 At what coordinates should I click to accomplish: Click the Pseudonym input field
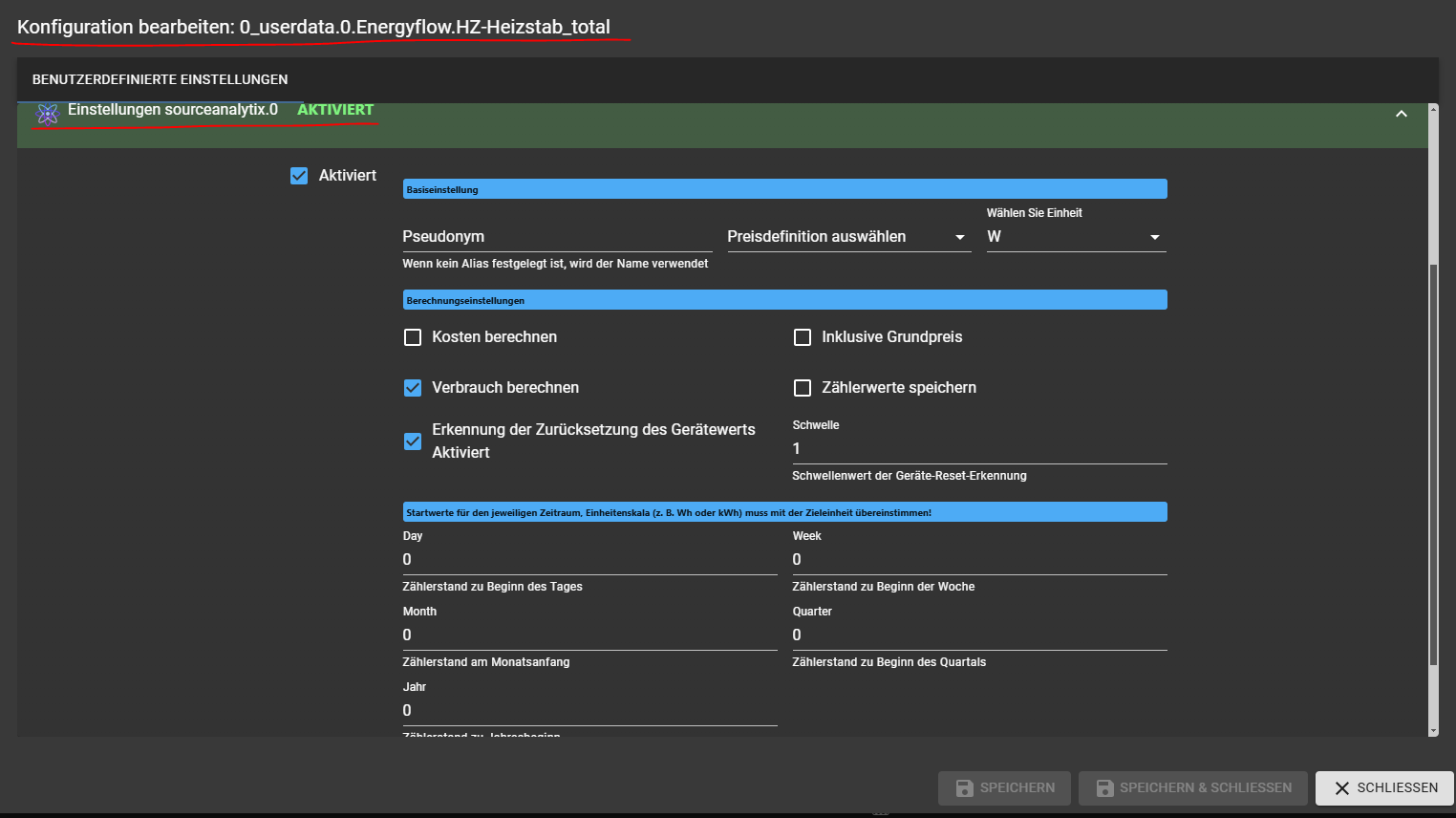click(557, 237)
